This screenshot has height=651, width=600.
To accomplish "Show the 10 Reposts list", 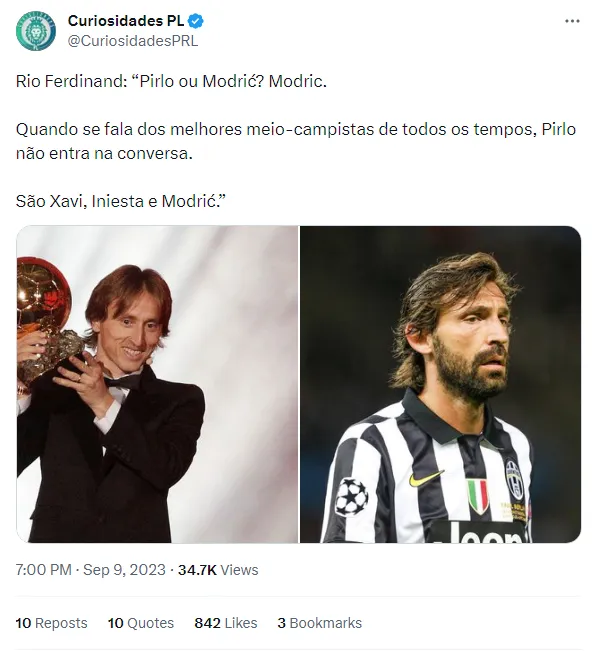I will (52, 623).
